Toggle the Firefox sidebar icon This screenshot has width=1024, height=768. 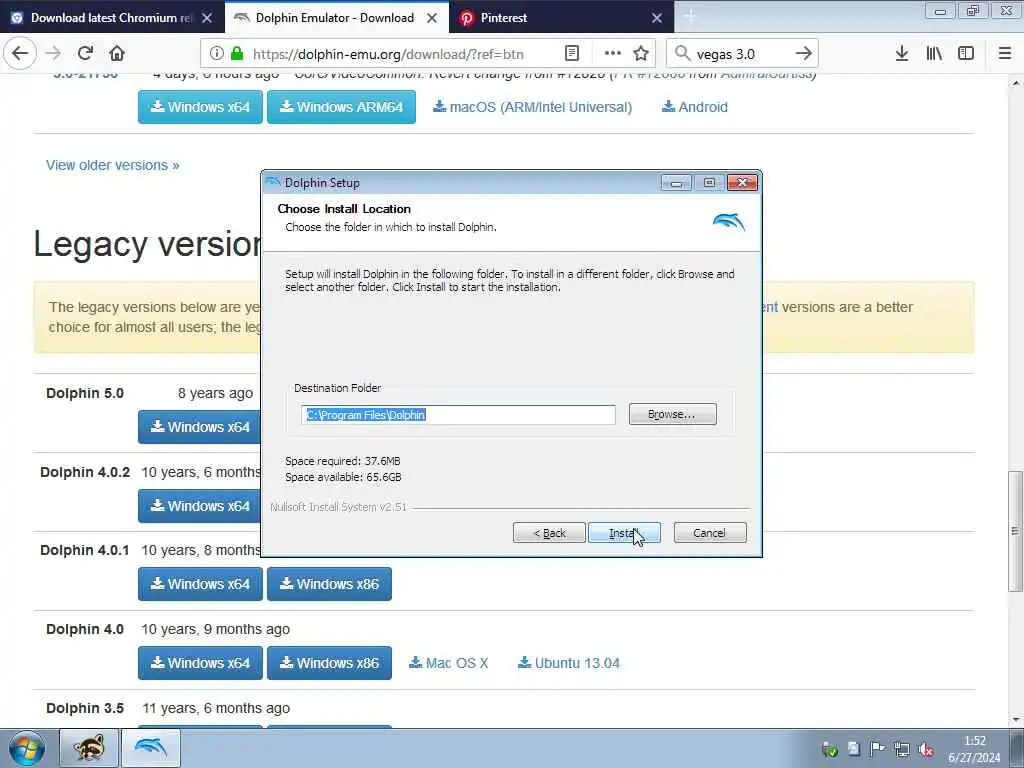click(966, 54)
